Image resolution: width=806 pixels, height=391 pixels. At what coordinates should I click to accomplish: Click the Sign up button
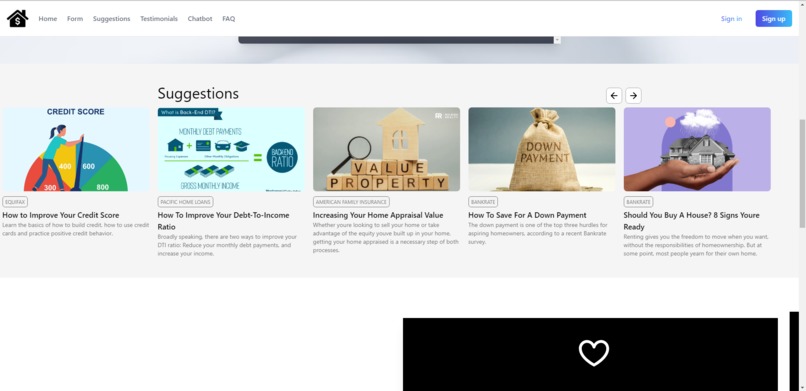point(774,18)
